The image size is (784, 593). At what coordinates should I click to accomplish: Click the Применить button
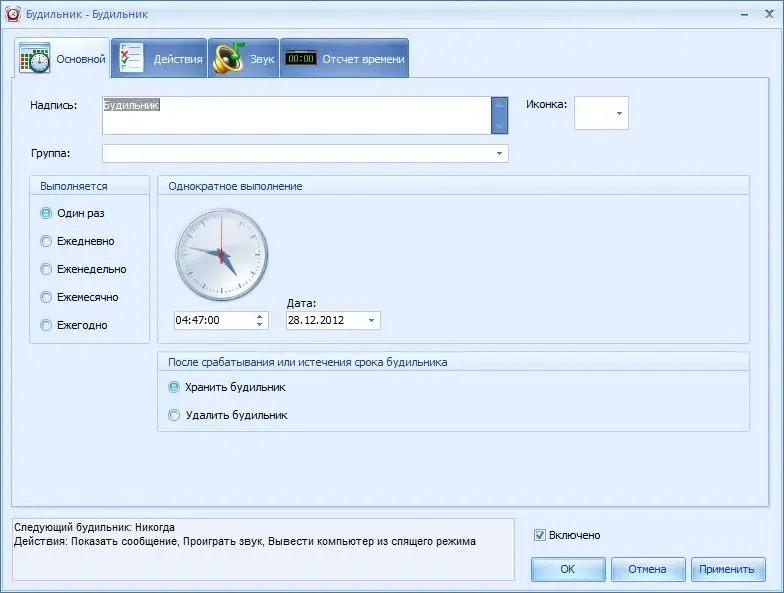point(728,570)
